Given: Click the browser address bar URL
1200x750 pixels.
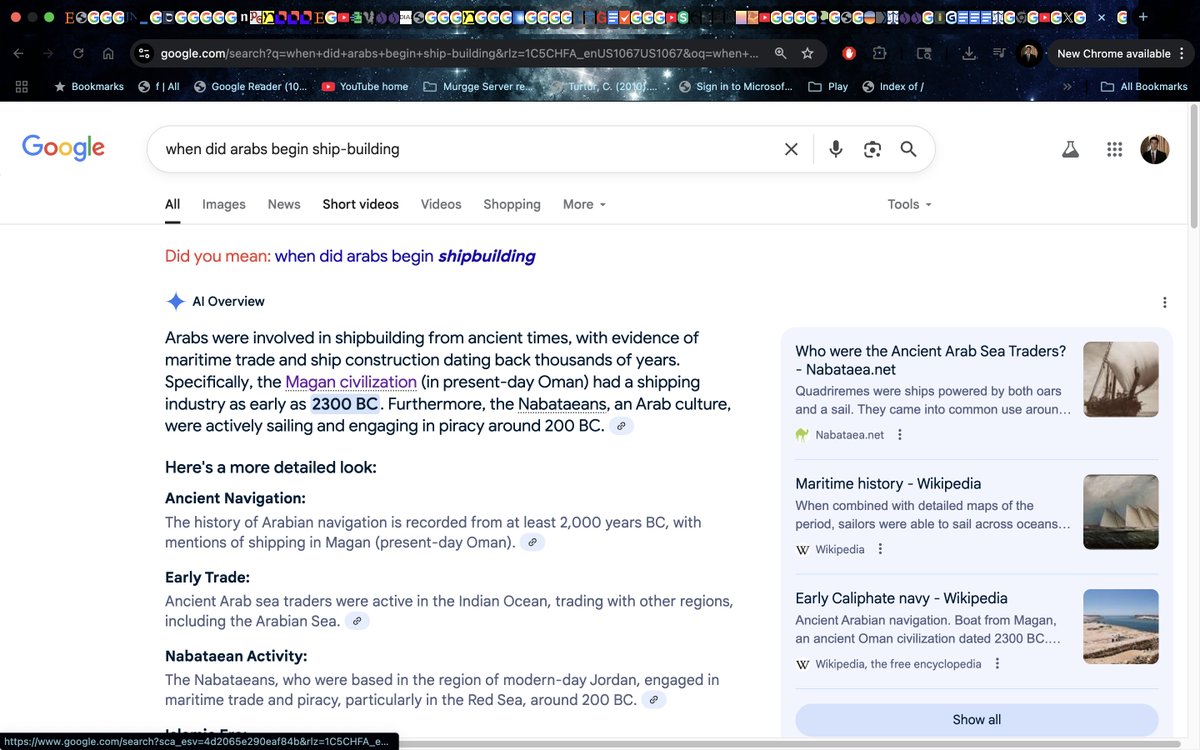Looking at the screenshot, I should pyautogui.click(x=460, y=54).
